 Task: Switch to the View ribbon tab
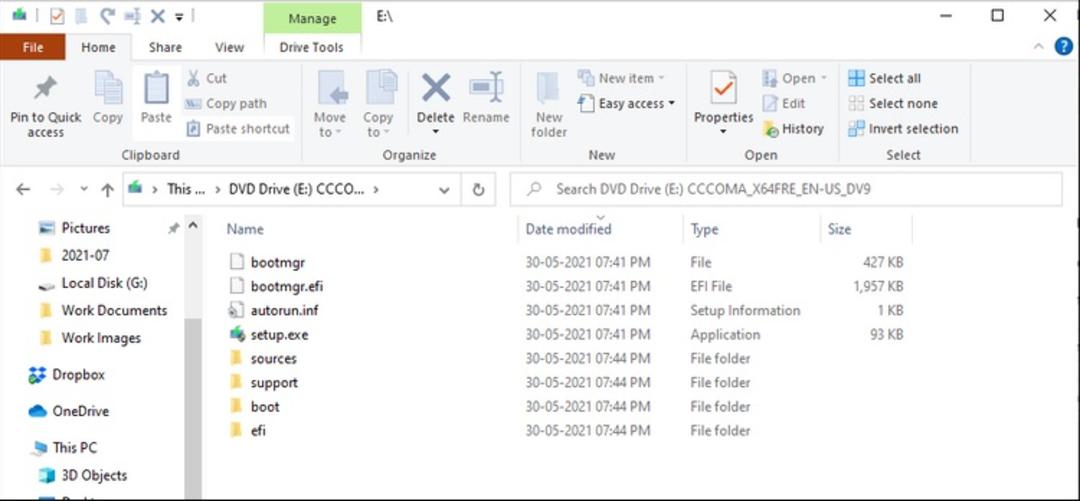[229, 48]
